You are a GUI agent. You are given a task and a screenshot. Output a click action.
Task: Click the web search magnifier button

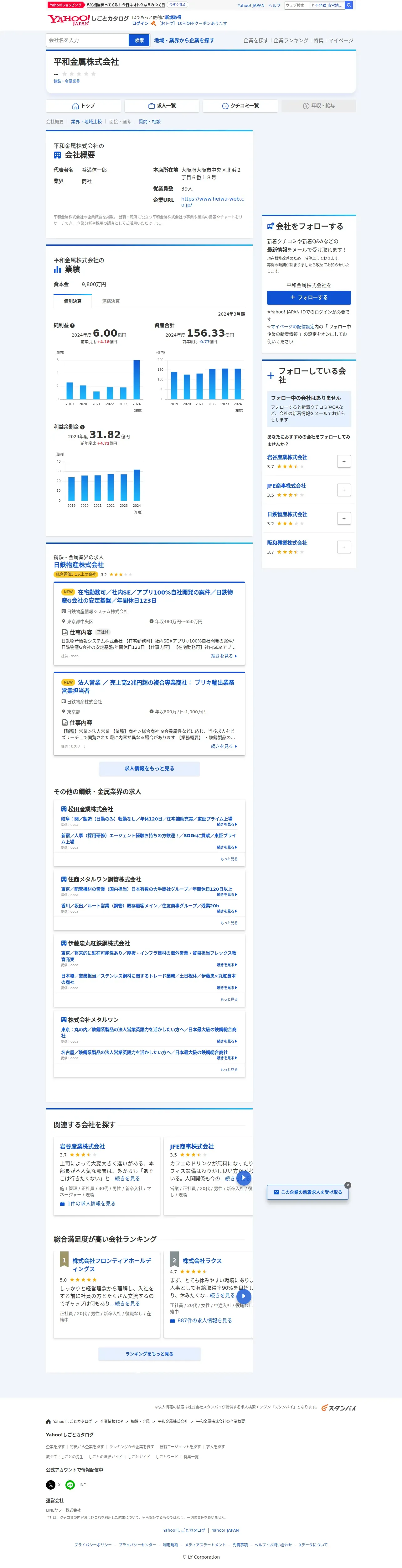(349, 5)
